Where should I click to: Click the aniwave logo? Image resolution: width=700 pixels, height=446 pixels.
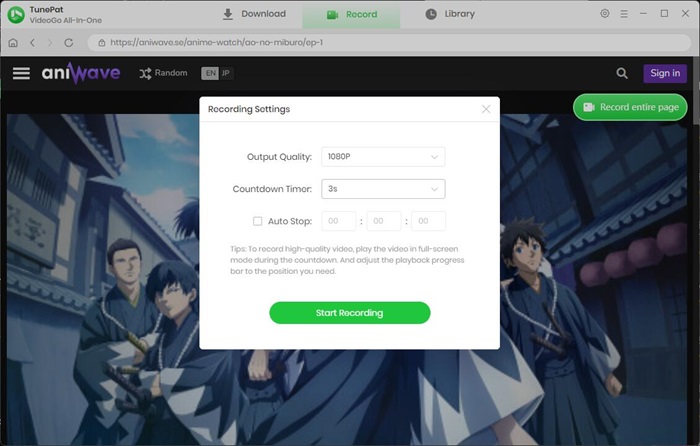coord(81,73)
